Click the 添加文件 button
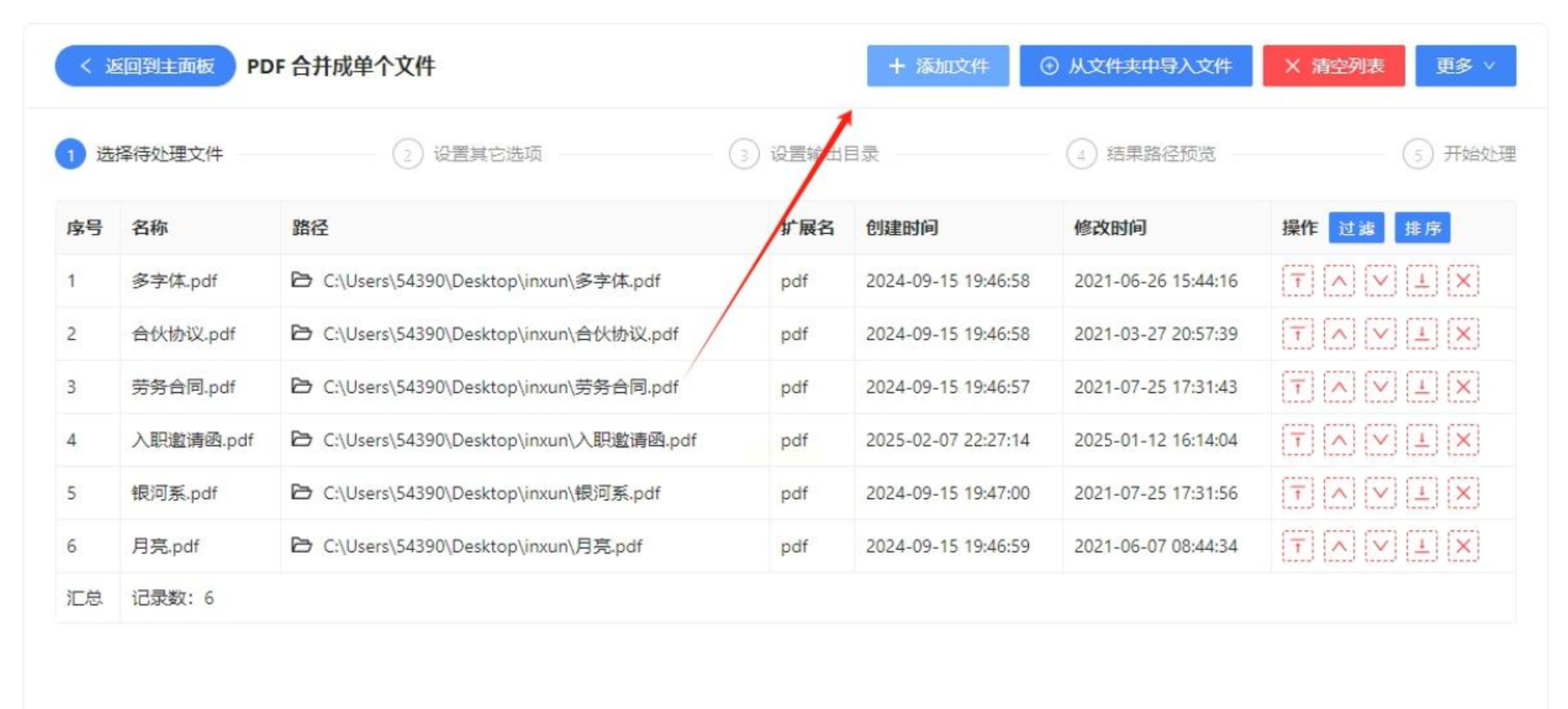This screenshot has height=709, width=1568. (937, 66)
